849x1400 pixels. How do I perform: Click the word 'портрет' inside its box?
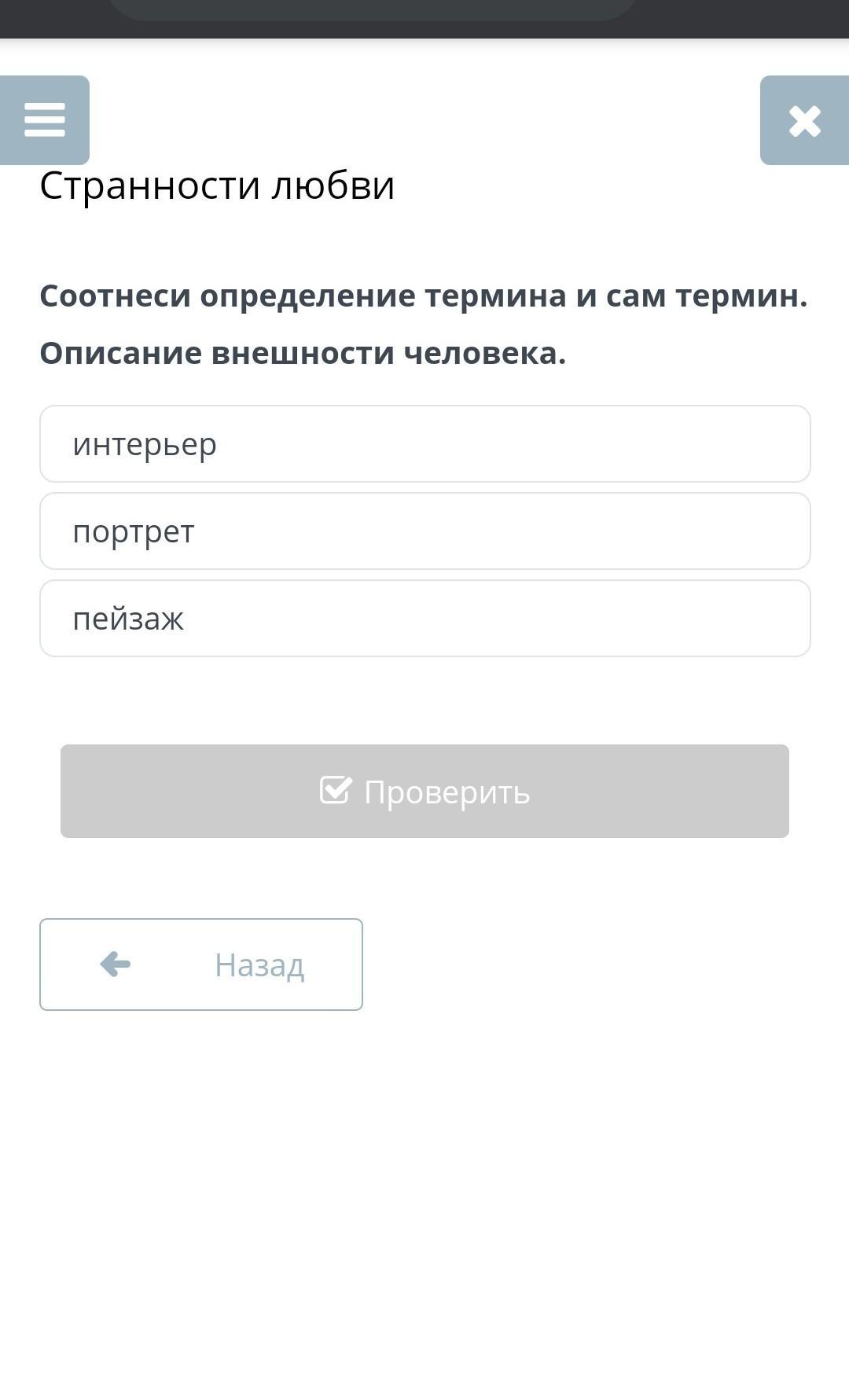pyautogui.click(x=134, y=532)
